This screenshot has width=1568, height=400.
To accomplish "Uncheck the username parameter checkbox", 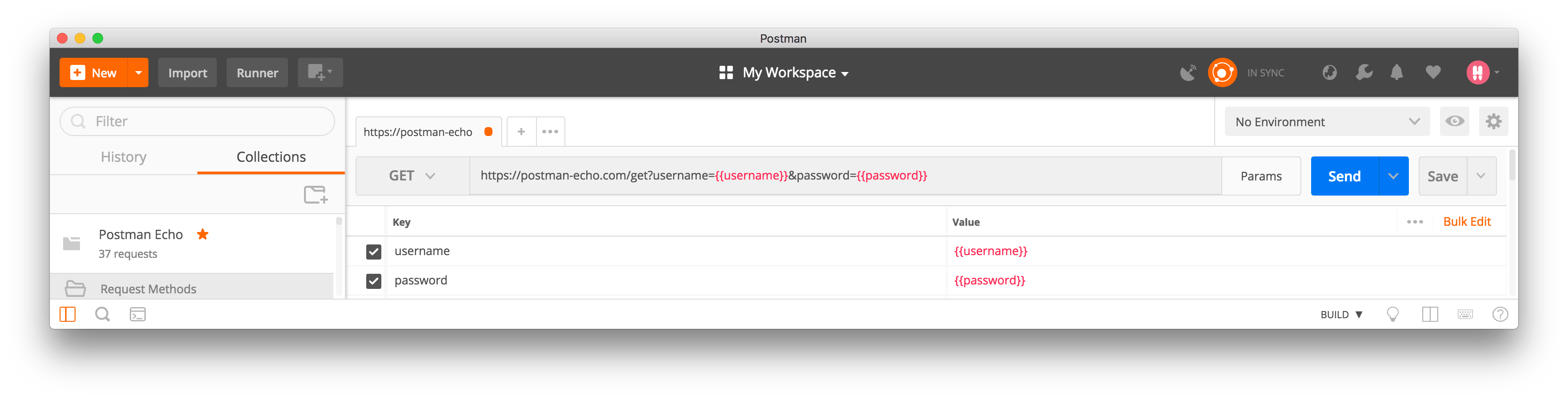I will point(374,252).
